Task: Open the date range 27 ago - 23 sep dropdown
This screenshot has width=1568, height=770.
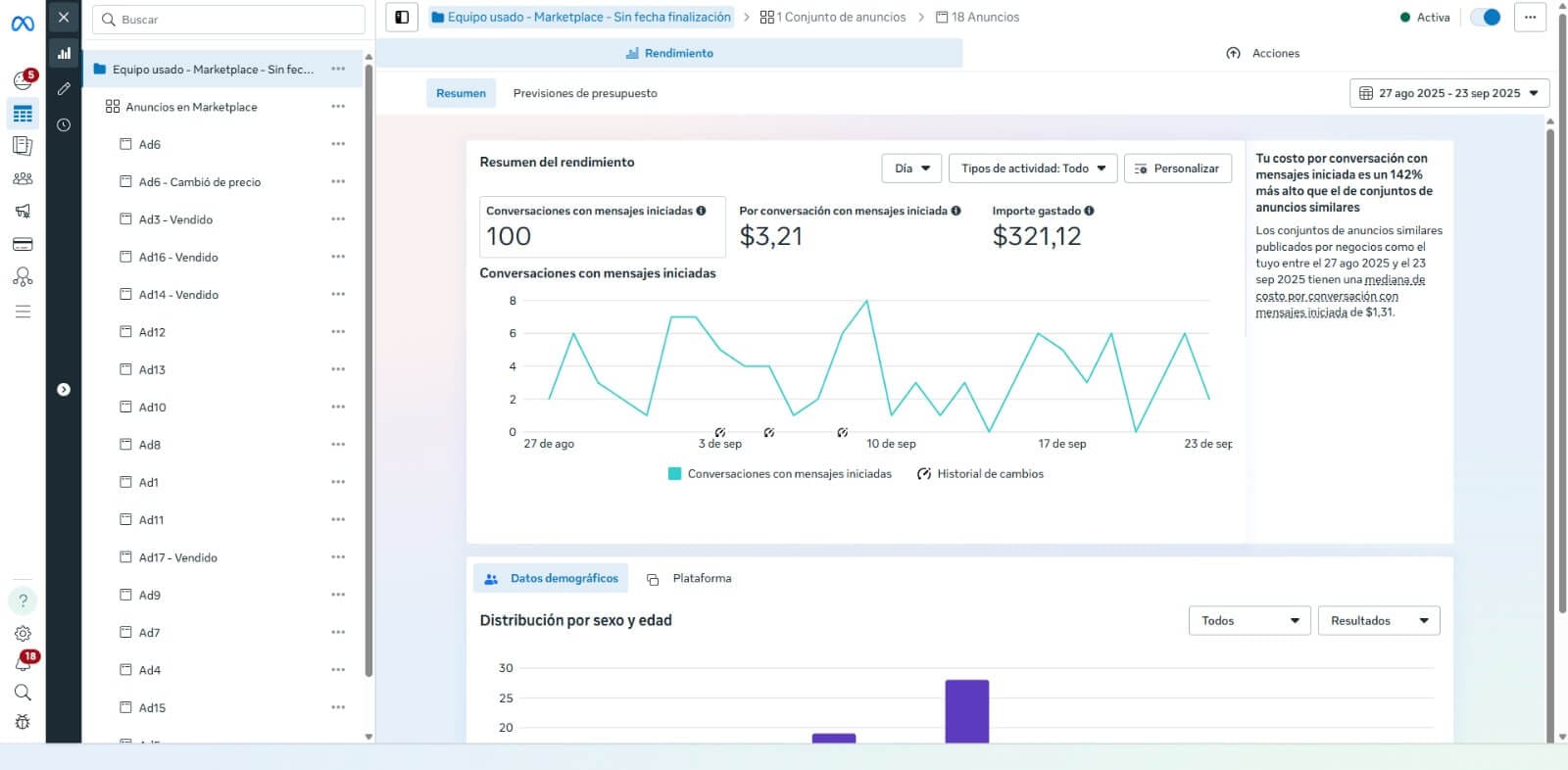Action: coord(1448,93)
